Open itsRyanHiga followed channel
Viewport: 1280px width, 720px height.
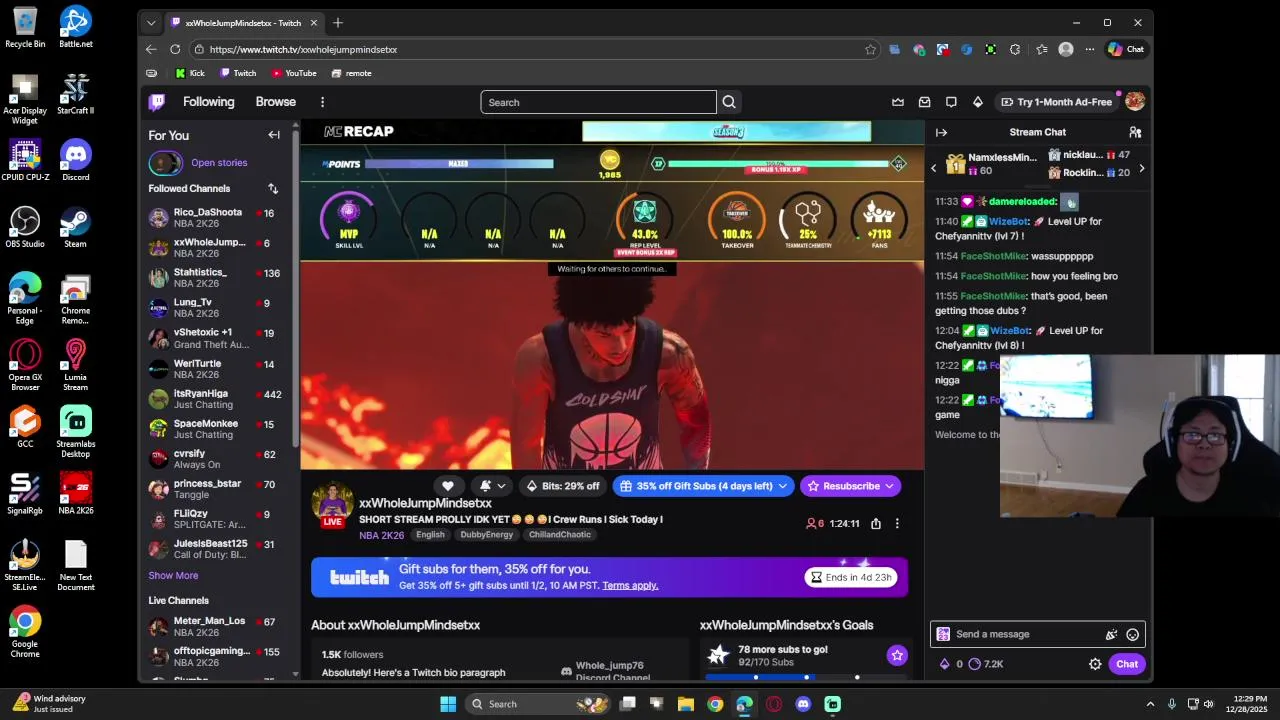point(217,399)
